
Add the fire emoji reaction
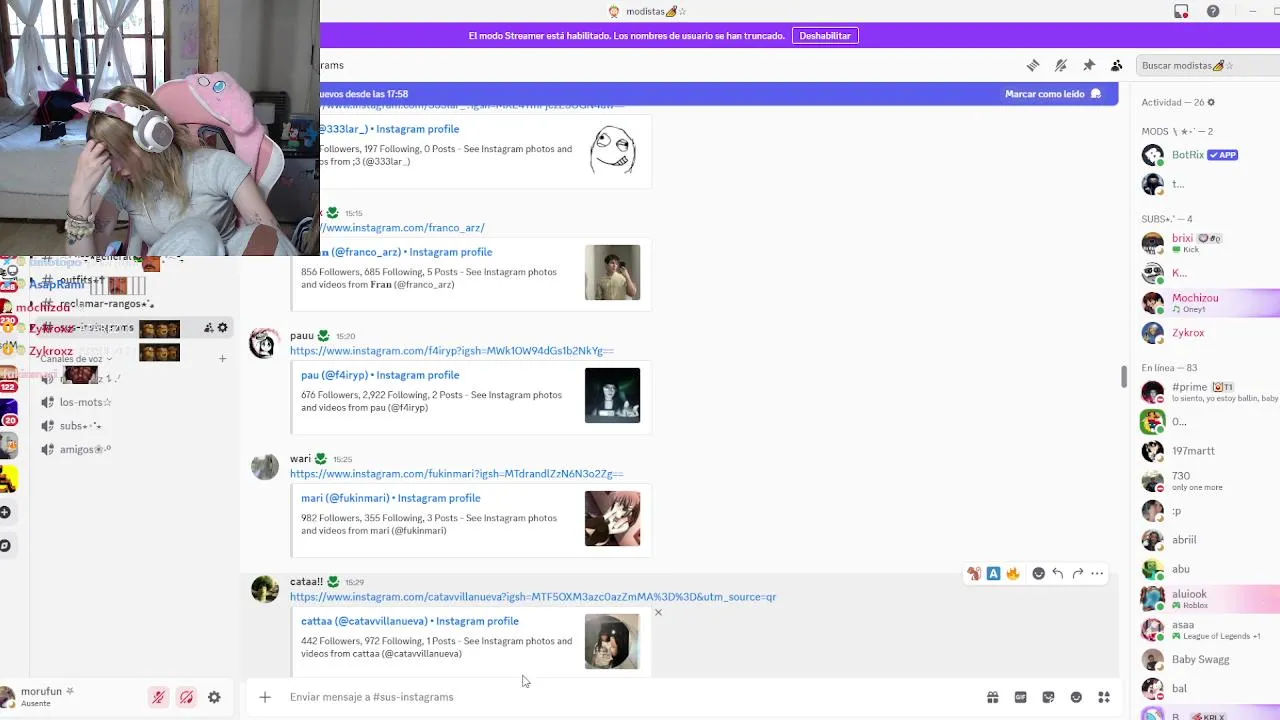click(x=1013, y=574)
